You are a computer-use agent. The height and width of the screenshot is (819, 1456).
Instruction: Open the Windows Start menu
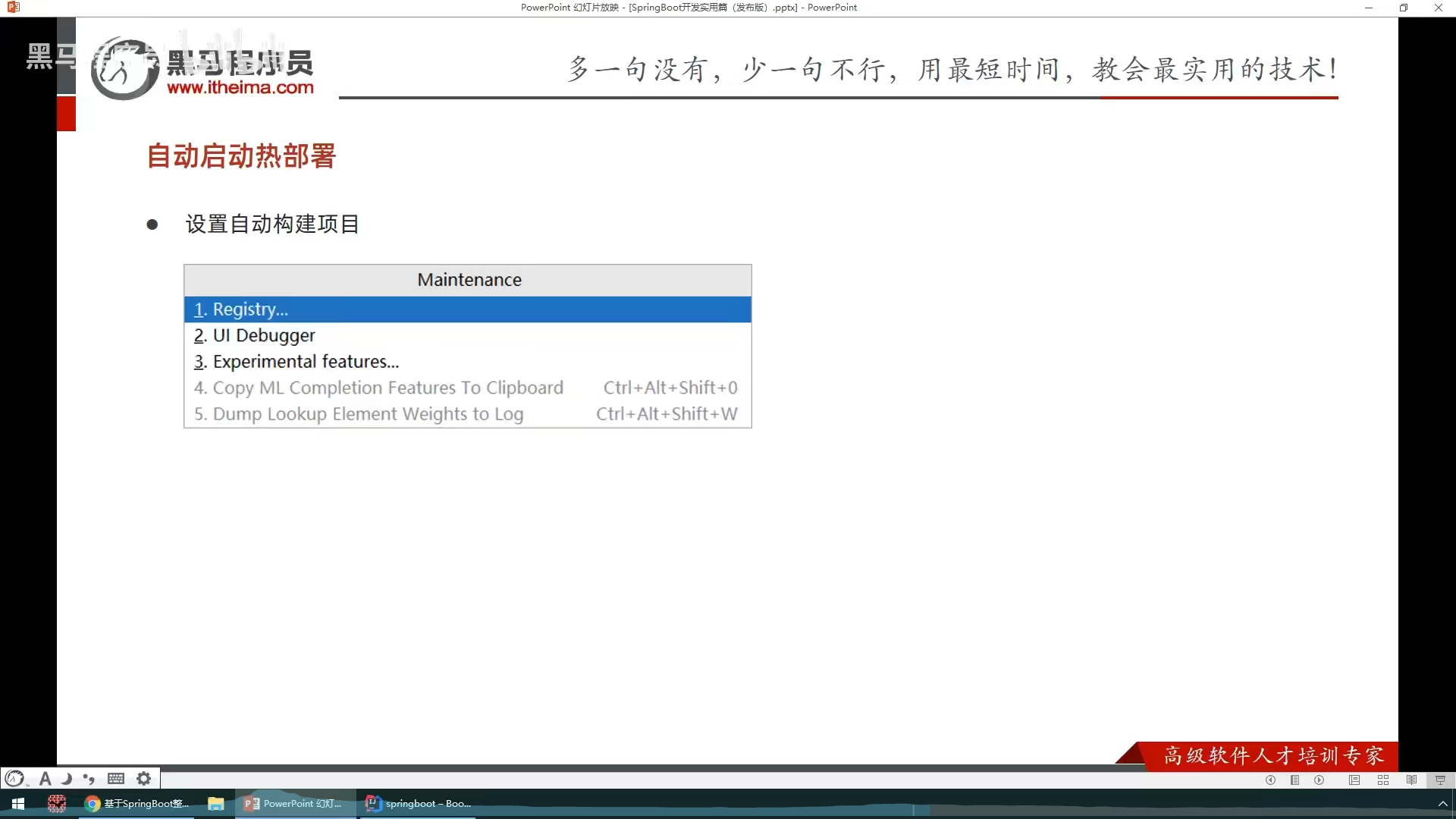[18, 804]
